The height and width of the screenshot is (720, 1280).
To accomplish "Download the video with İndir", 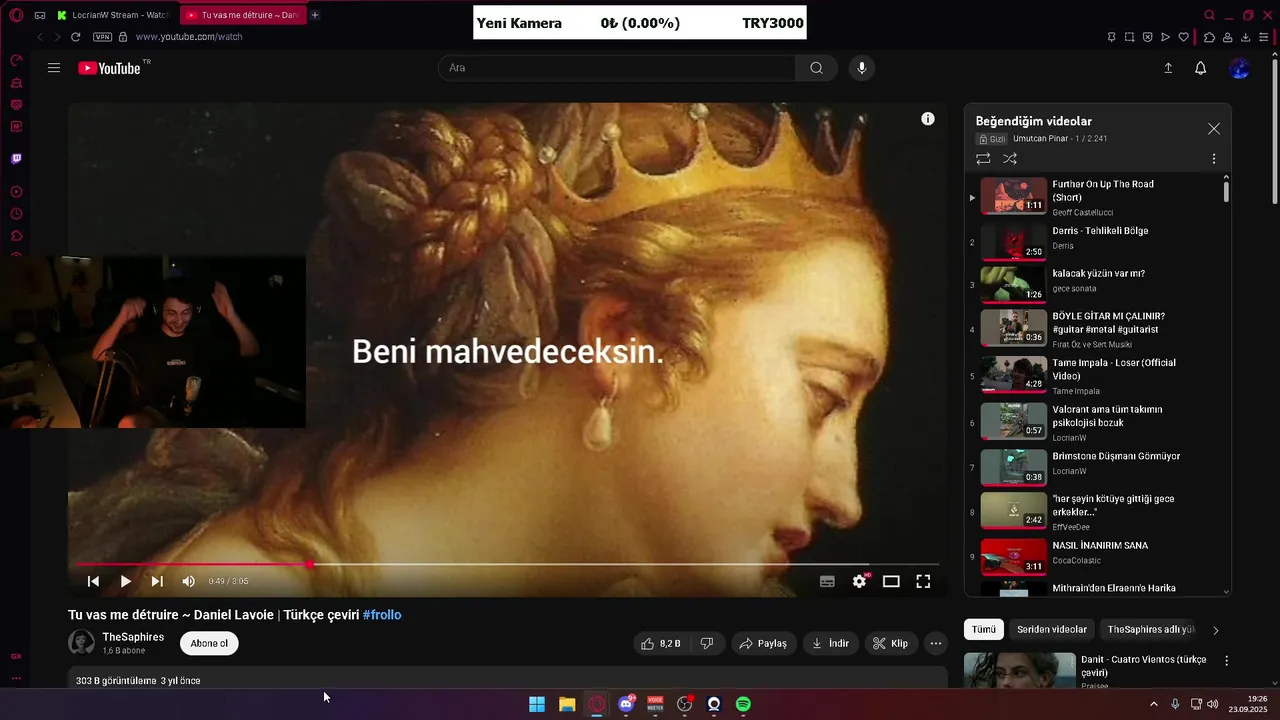I will click(830, 643).
